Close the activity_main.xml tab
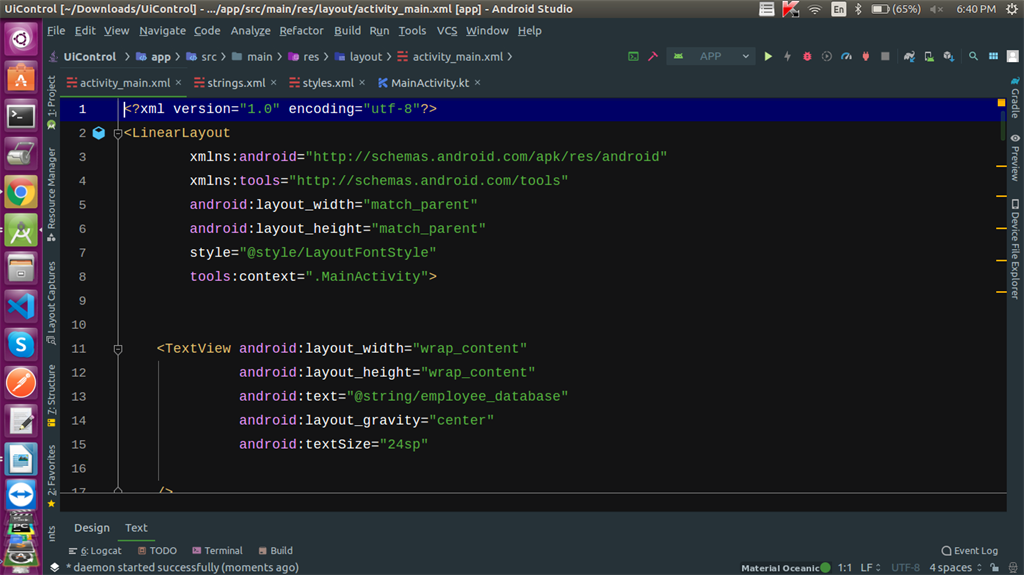Image resolution: width=1024 pixels, height=575 pixels. tap(178, 82)
